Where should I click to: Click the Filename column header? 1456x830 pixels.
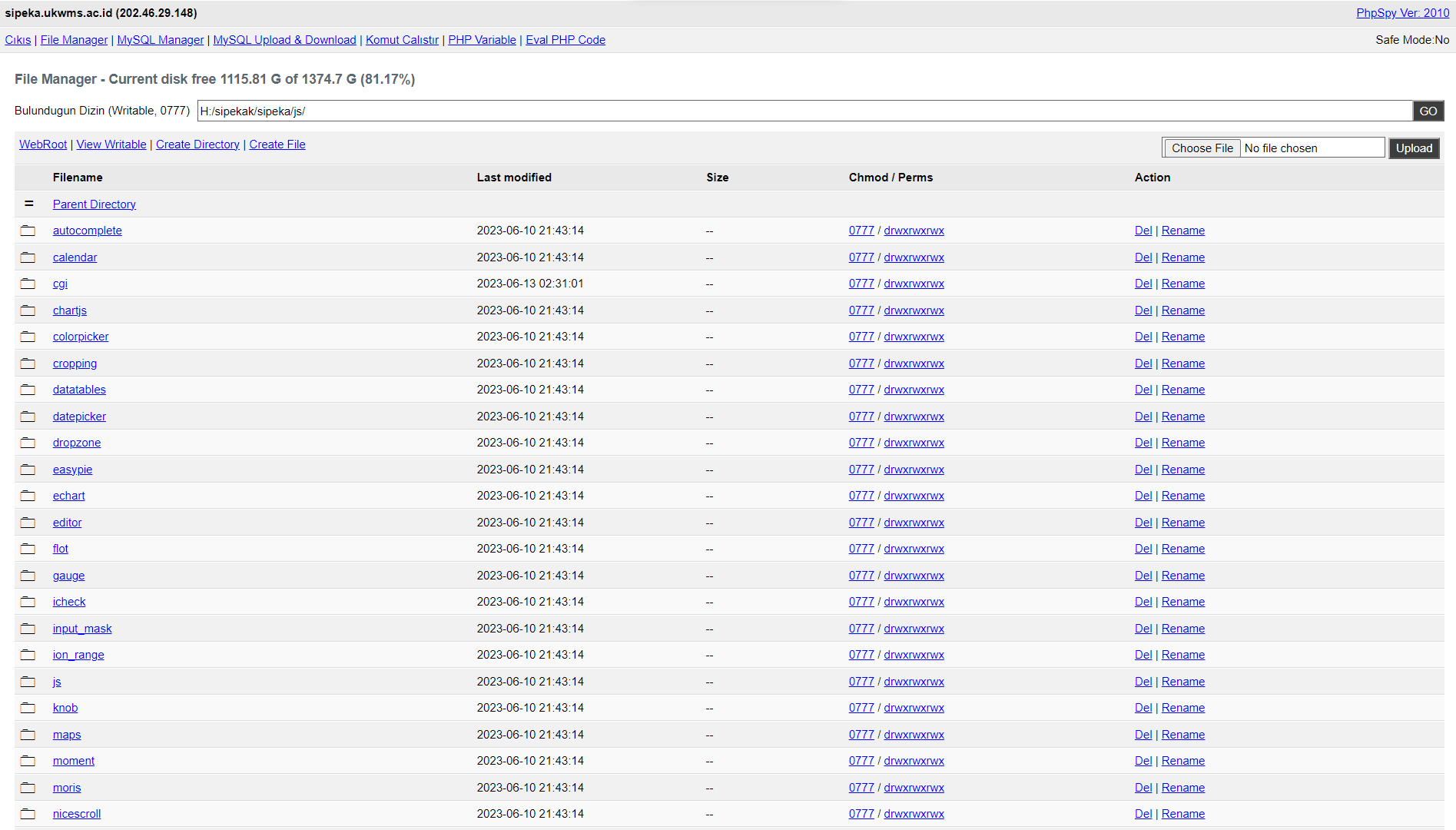coord(78,178)
